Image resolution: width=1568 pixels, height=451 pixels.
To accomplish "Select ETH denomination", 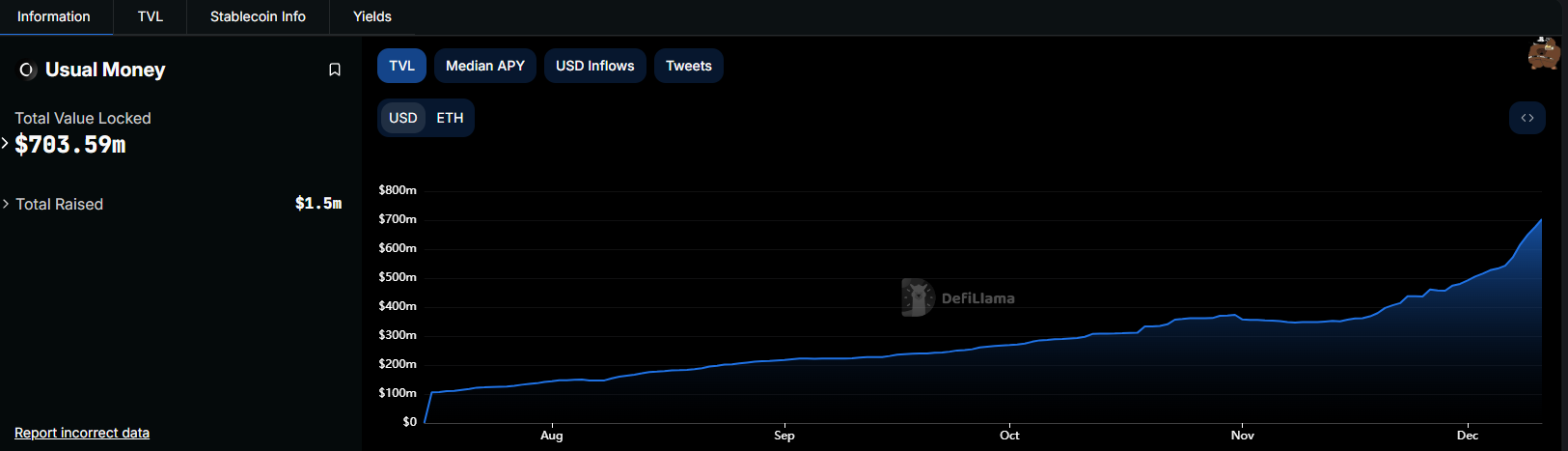I will coord(450,118).
